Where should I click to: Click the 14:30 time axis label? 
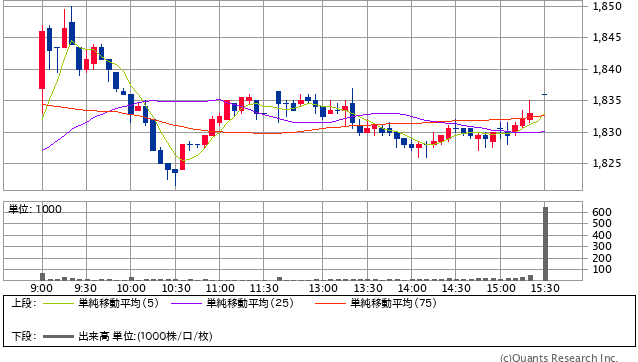coord(456,288)
